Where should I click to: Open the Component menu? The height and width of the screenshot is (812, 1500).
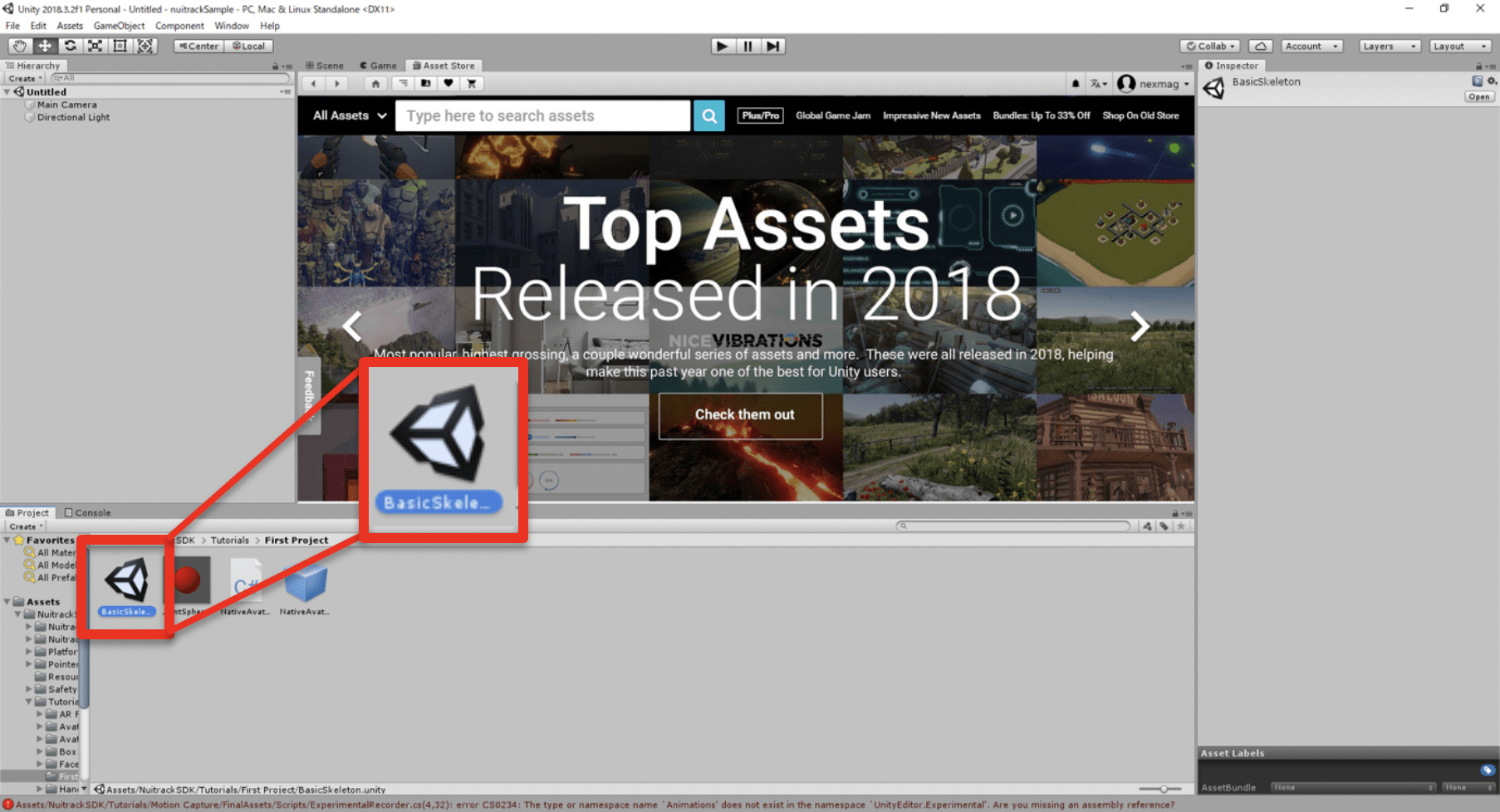(x=179, y=26)
